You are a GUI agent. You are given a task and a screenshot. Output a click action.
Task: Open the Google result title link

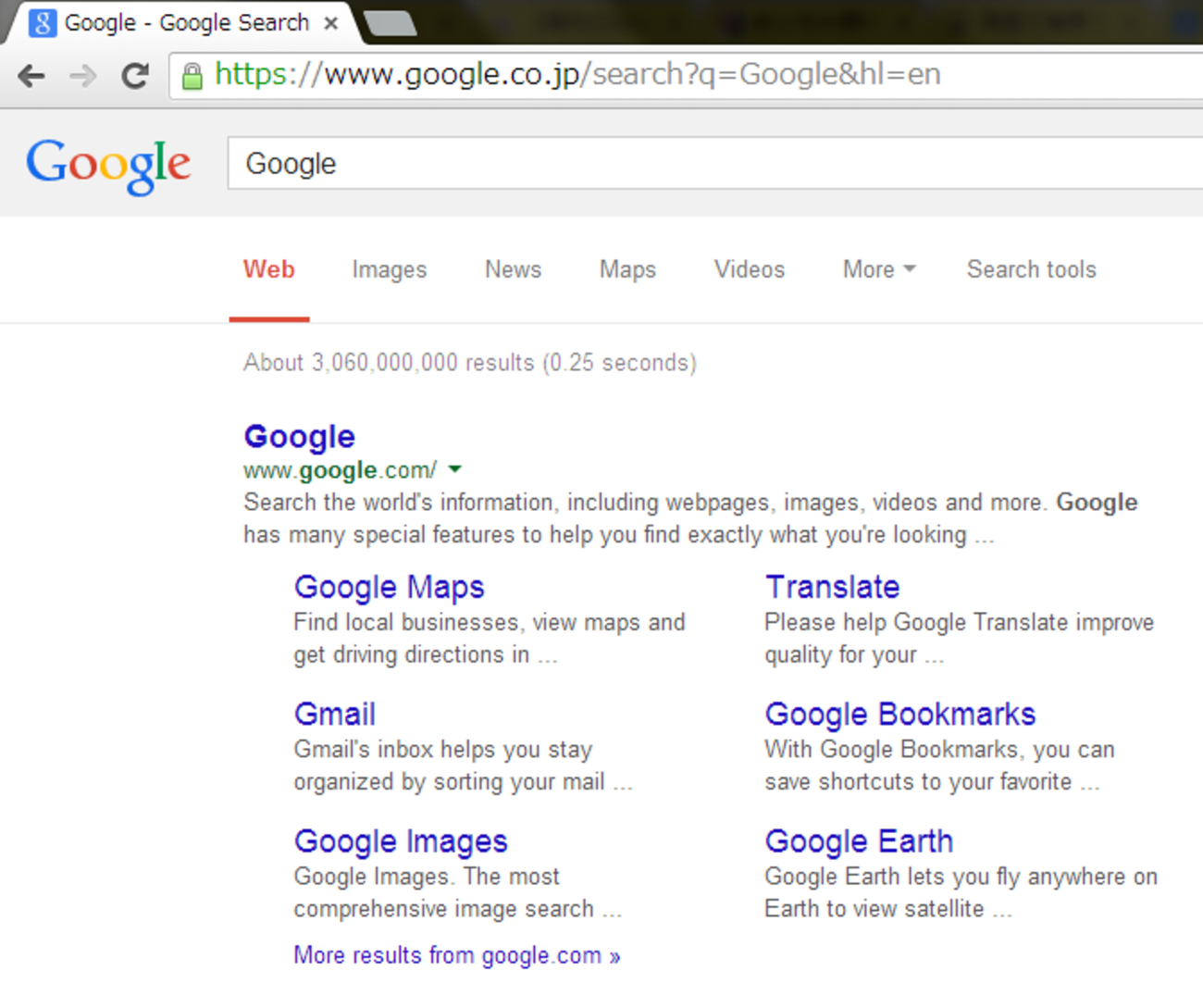300,437
